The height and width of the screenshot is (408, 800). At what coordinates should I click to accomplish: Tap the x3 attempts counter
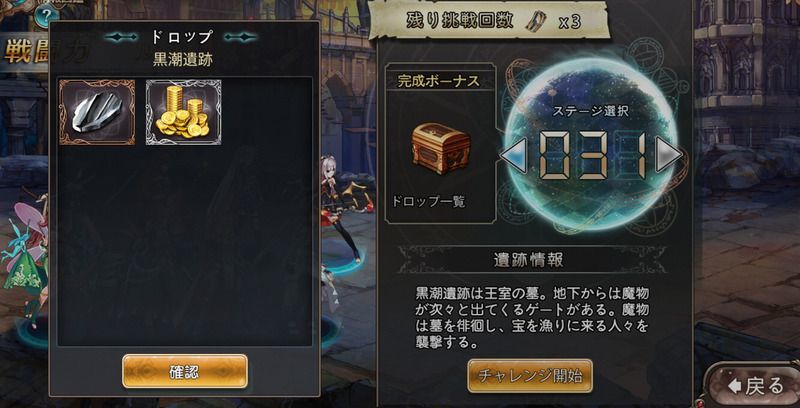569,22
